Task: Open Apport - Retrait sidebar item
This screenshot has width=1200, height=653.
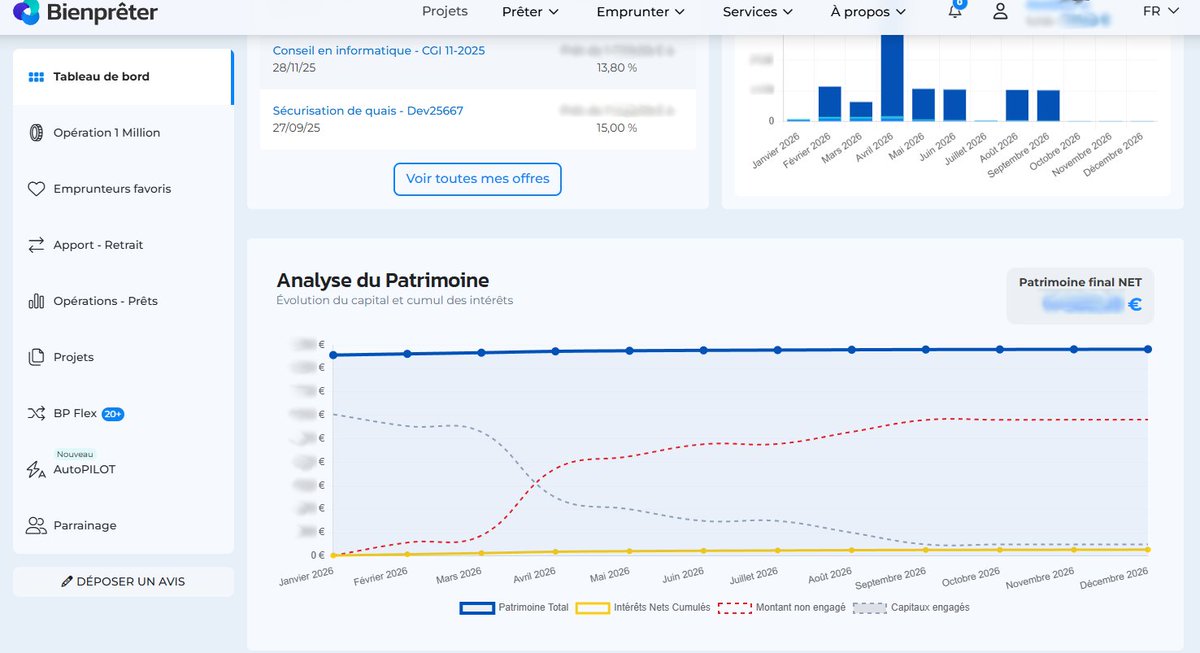Action: point(123,245)
